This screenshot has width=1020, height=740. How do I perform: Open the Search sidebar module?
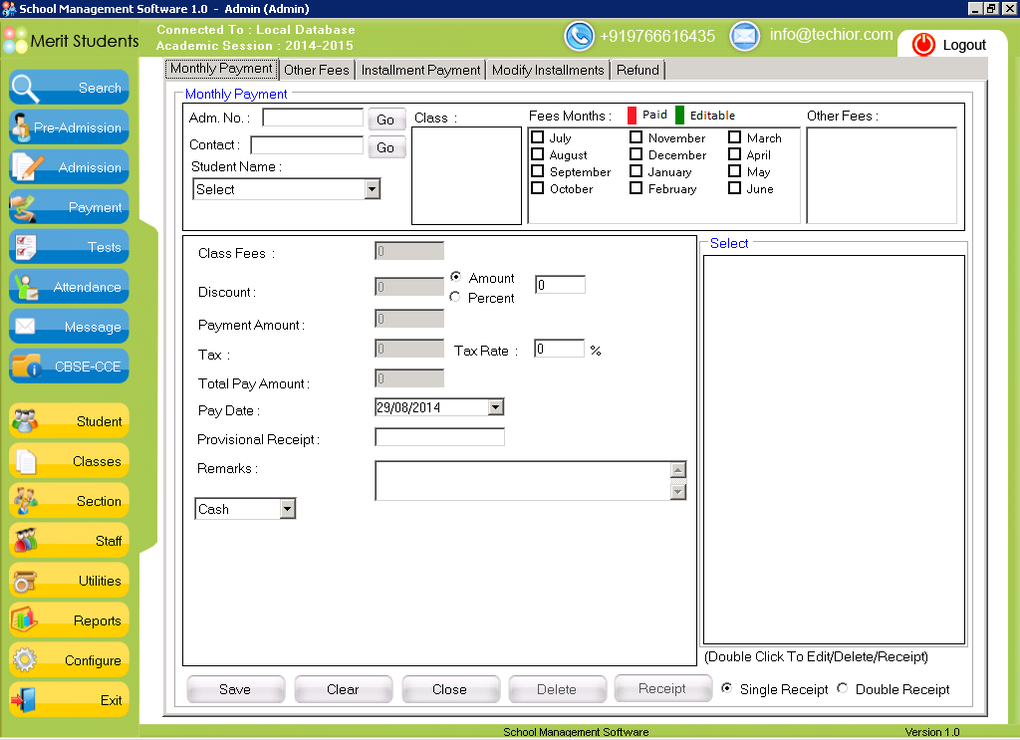pos(69,88)
